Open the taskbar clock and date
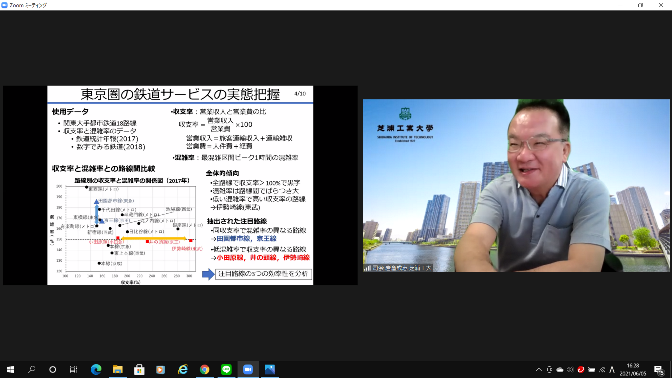Image resolution: width=672 pixels, height=378 pixels. point(633,369)
